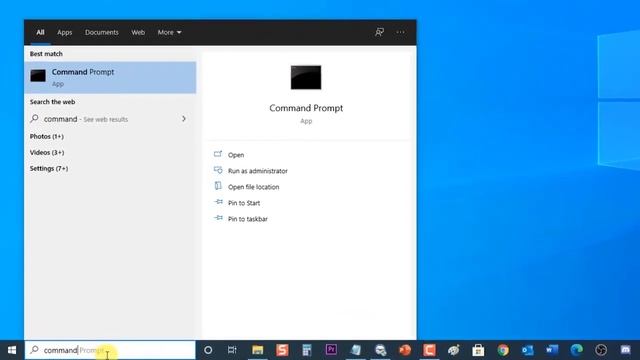640x360 pixels.
Task: Expand the More filter dropdown
Action: coord(169,32)
